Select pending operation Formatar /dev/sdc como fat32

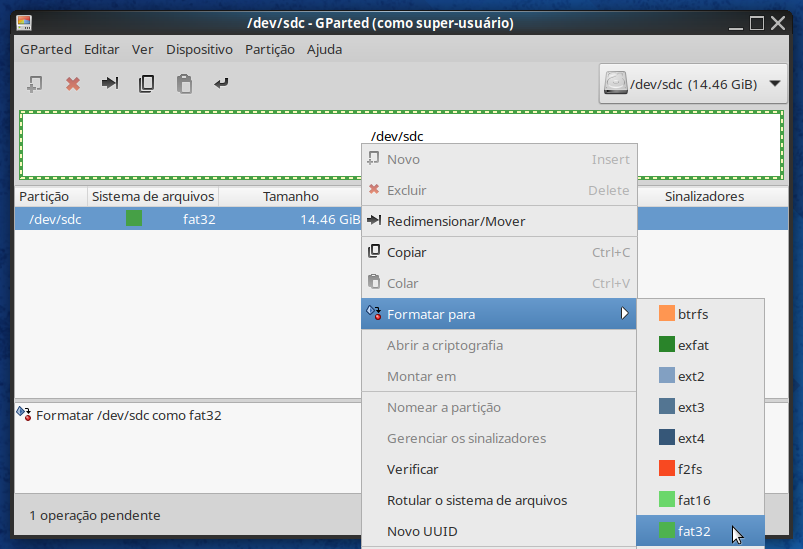tap(129, 415)
